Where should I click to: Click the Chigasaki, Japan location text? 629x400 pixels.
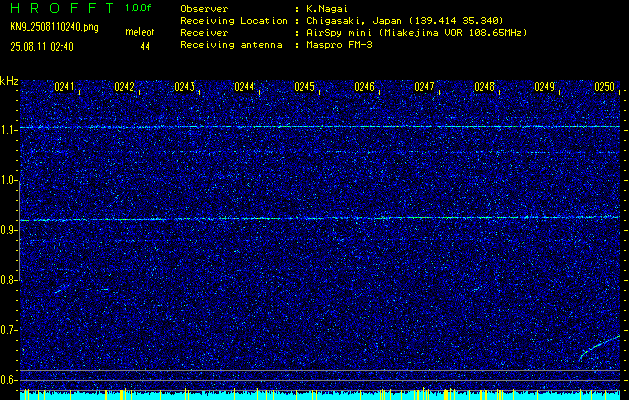click(404, 21)
